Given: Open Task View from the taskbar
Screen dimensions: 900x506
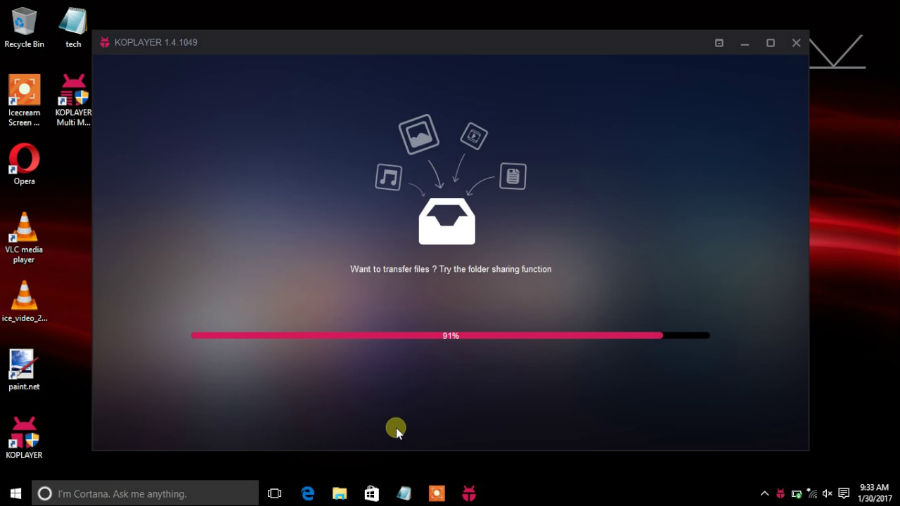Looking at the screenshot, I should pyautogui.click(x=275, y=493).
